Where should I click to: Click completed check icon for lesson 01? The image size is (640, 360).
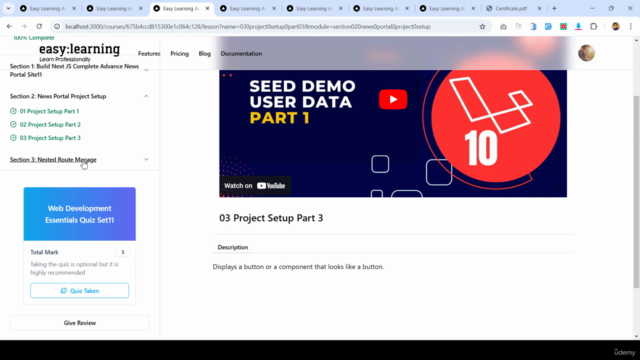tap(13, 111)
